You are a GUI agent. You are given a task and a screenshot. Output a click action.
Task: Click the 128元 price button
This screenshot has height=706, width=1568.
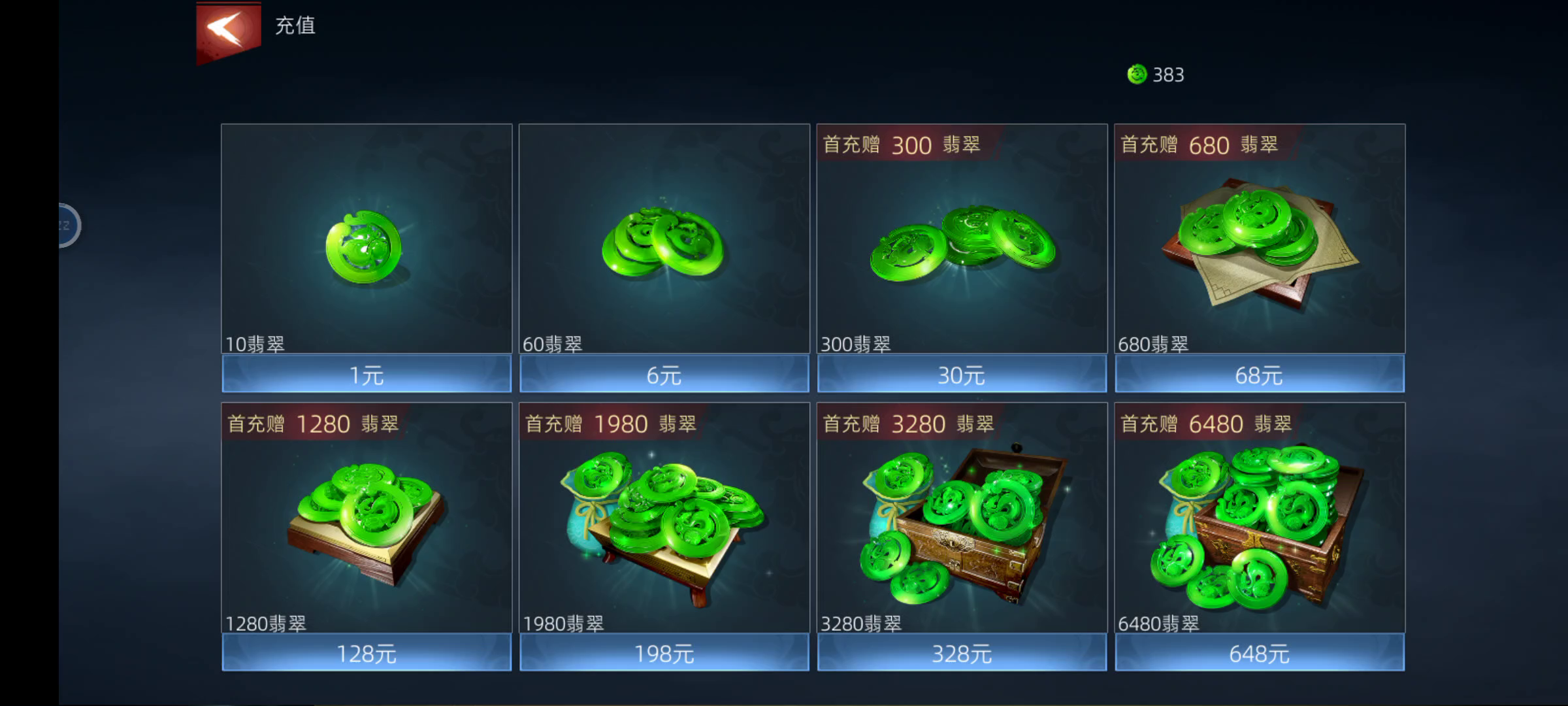pyautogui.click(x=367, y=652)
